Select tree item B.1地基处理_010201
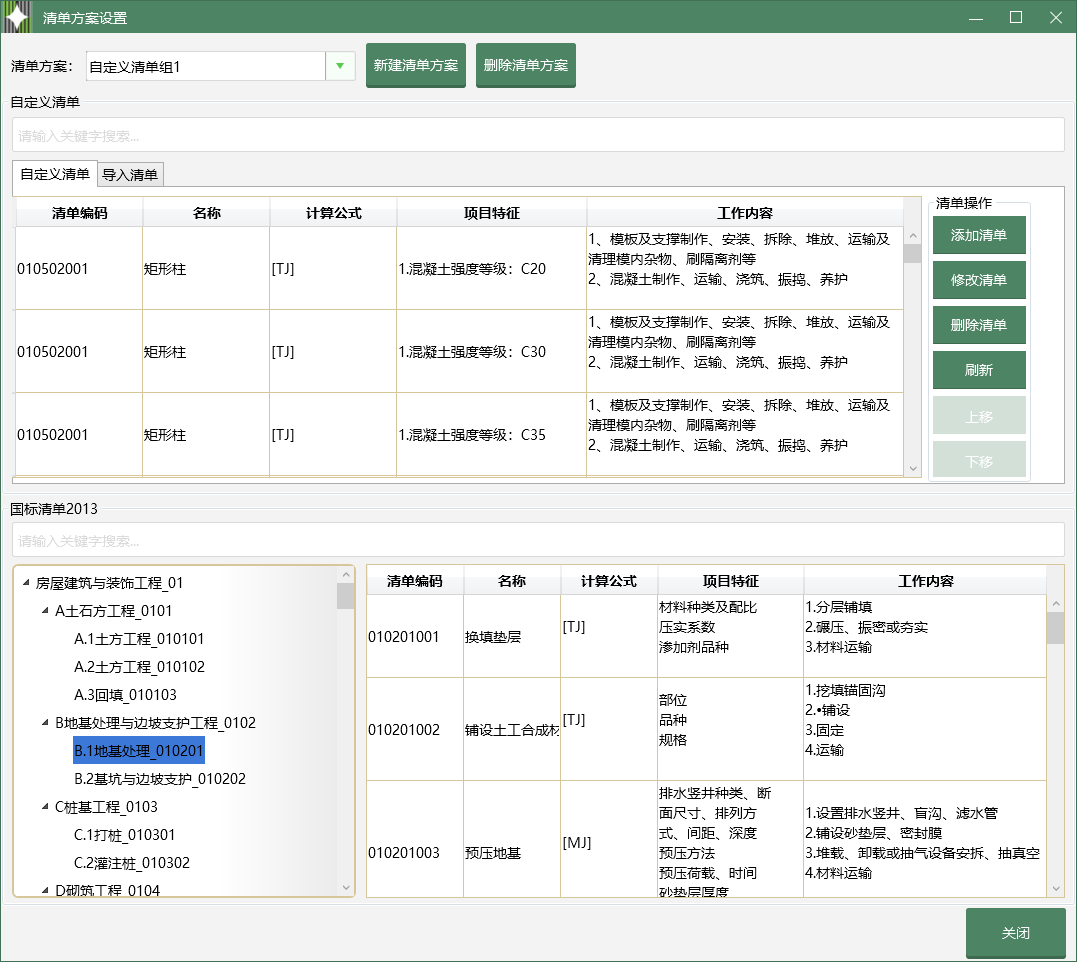Screen dimensions: 1077x962 139,751
